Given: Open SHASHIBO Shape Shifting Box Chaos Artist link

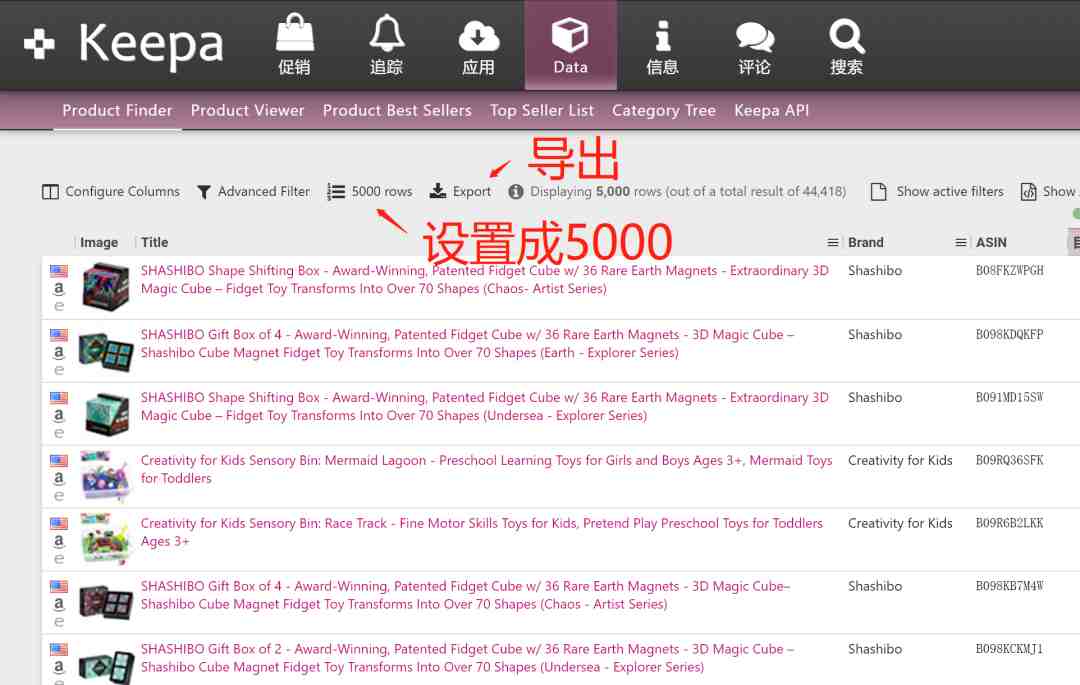Looking at the screenshot, I should [x=484, y=280].
